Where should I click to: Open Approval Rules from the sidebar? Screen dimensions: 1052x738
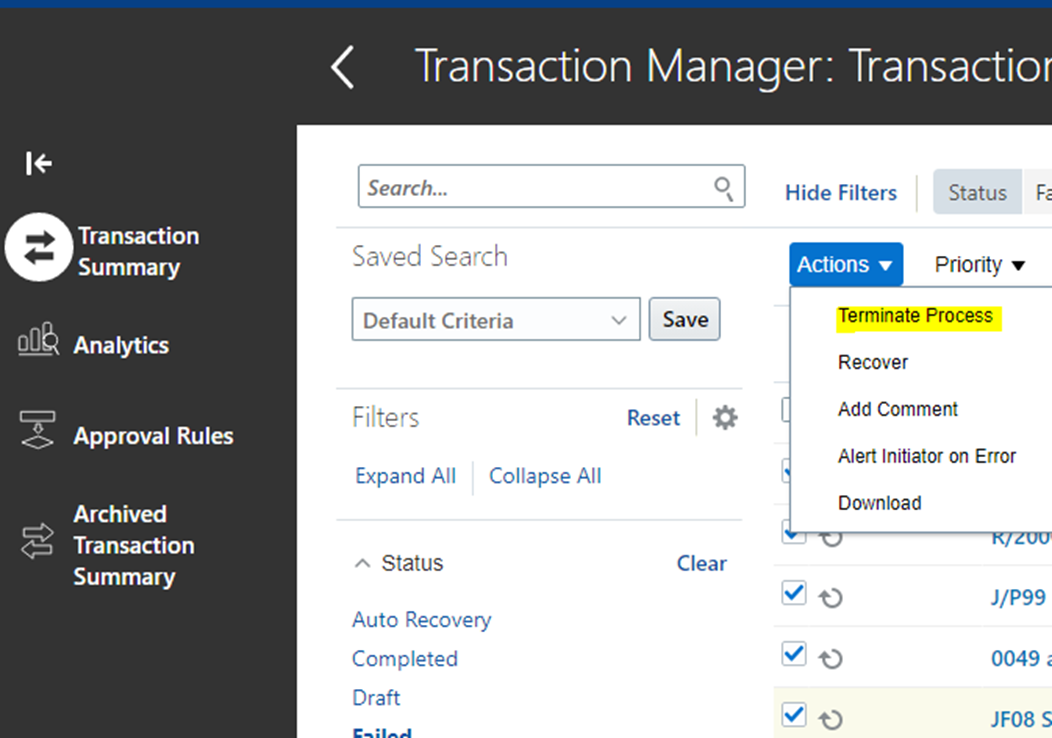[x=153, y=434]
